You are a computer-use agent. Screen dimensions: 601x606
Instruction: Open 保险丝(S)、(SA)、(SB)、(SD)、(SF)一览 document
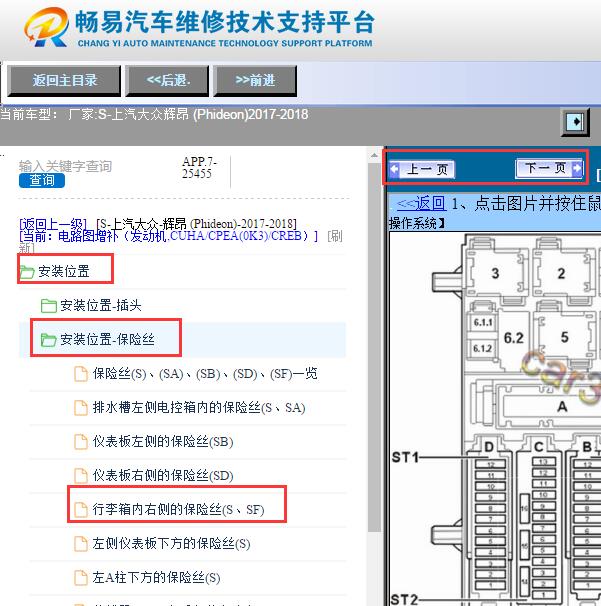205,373
